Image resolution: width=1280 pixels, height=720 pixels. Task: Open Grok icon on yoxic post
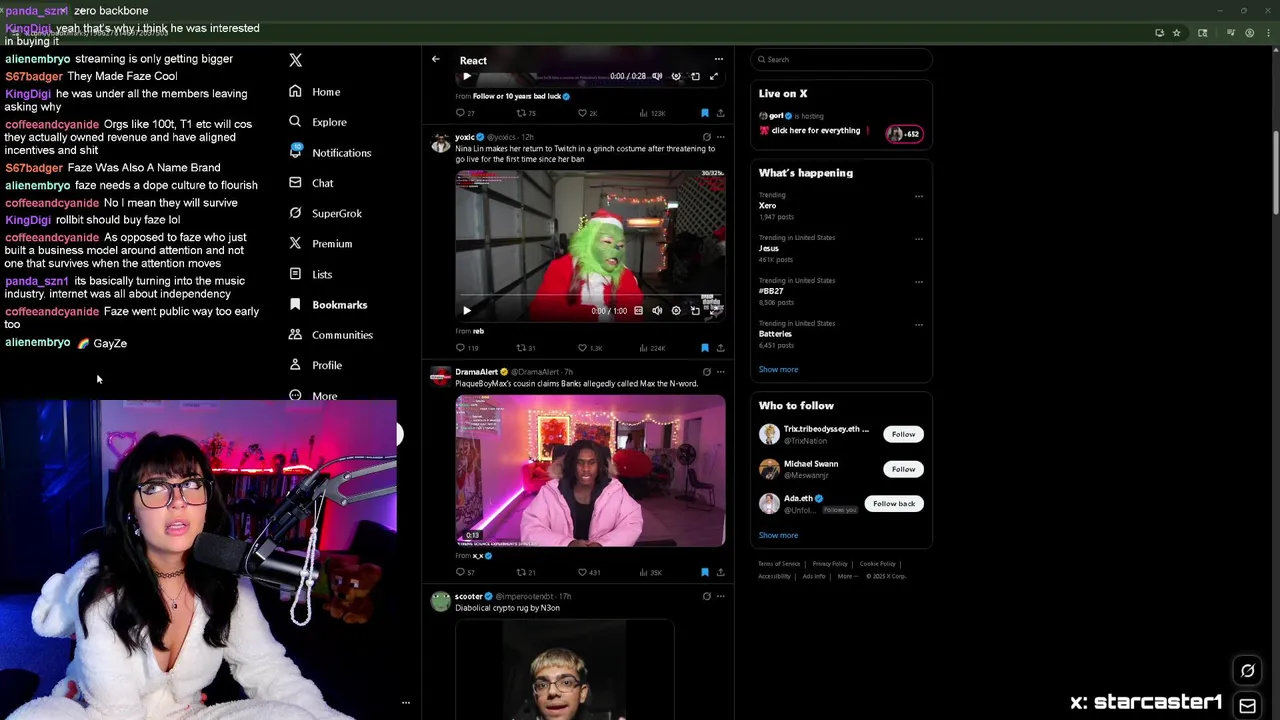click(706, 137)
